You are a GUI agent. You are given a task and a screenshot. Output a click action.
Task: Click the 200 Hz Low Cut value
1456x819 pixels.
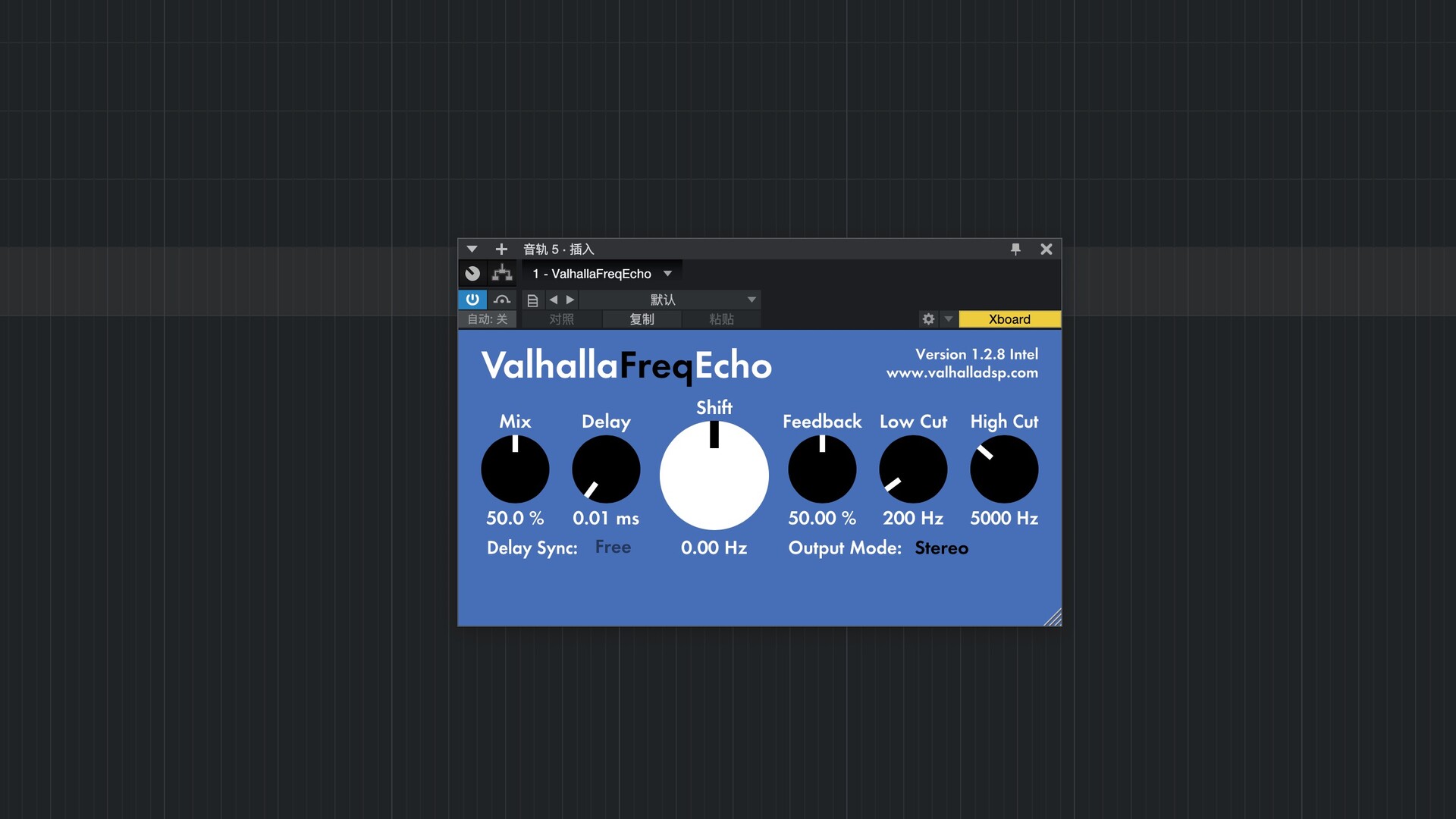[x=913, y=518]
